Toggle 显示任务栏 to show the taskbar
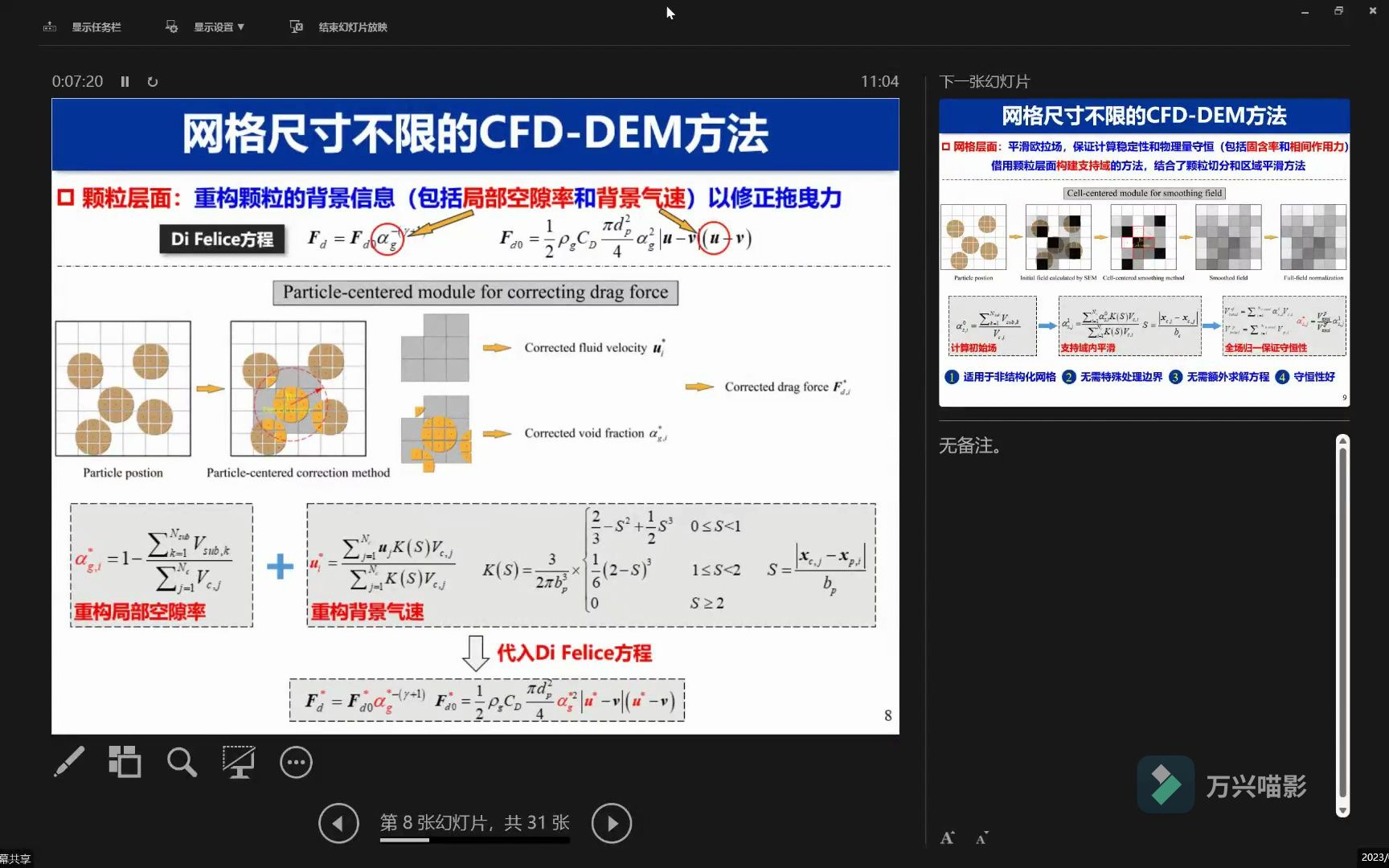1389x868 pixels. click(x=96, y=27)
